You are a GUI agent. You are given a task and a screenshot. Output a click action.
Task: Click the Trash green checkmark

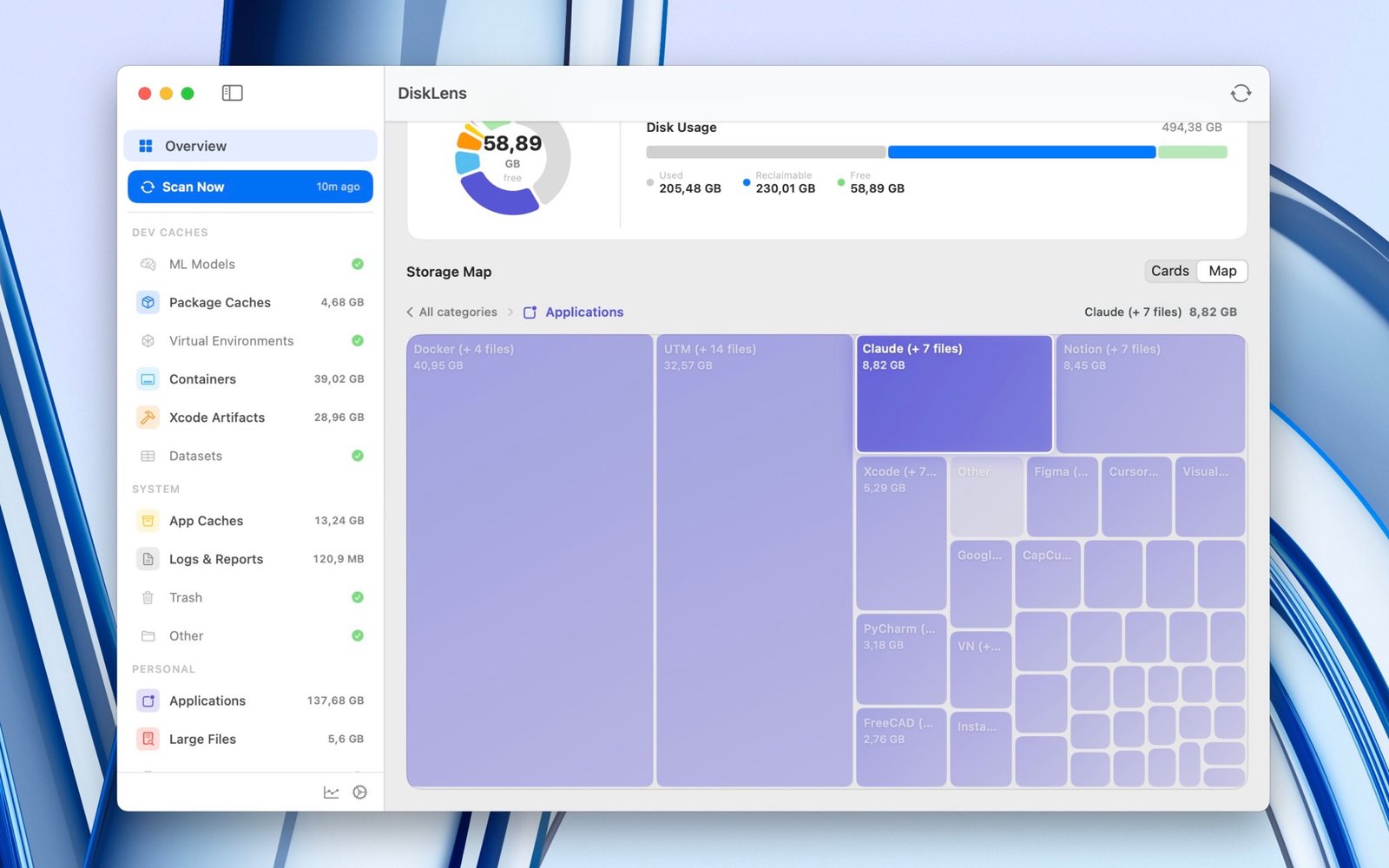click(358, 597)
